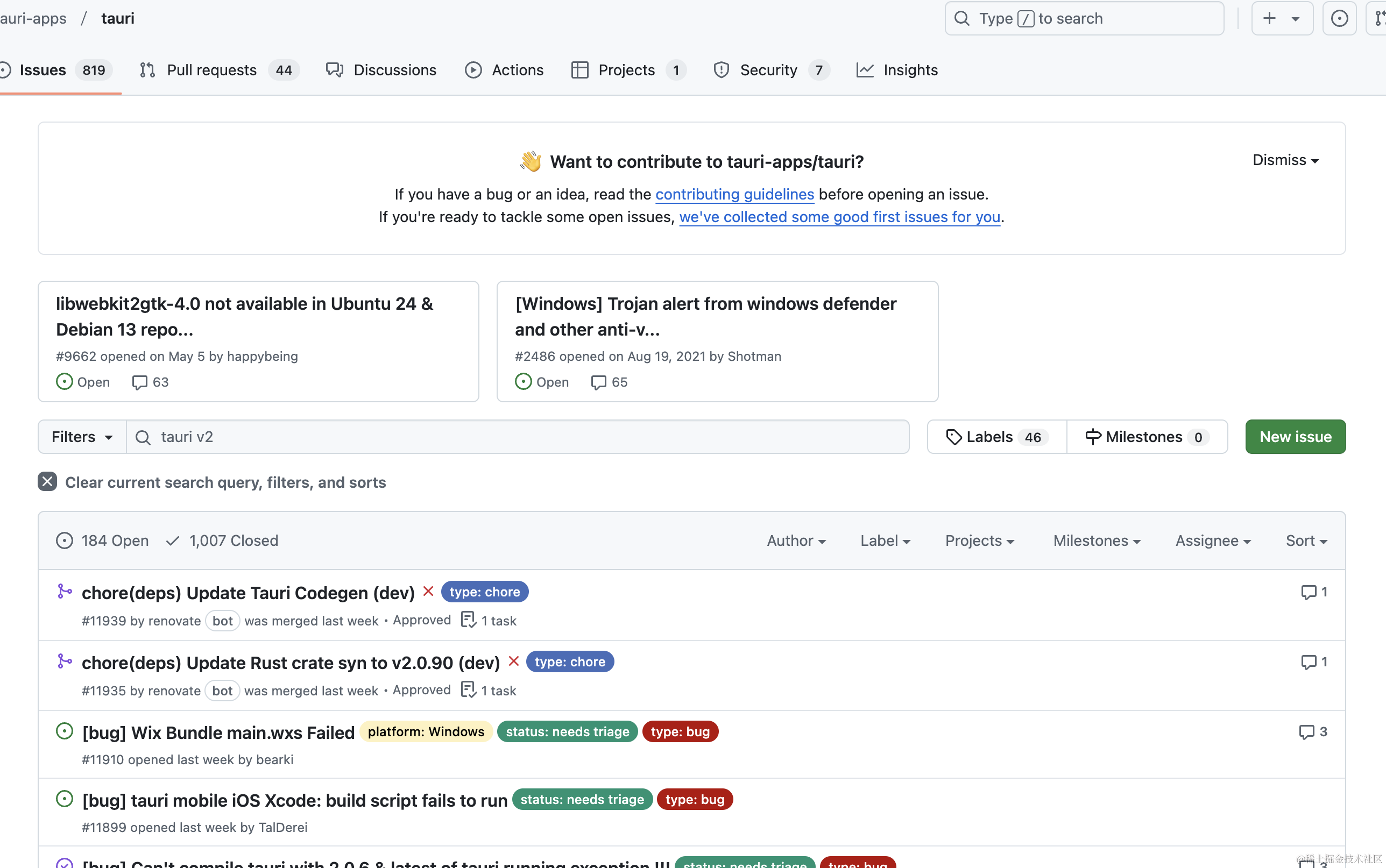Expand the Sort dropdown

point(1306,540)
